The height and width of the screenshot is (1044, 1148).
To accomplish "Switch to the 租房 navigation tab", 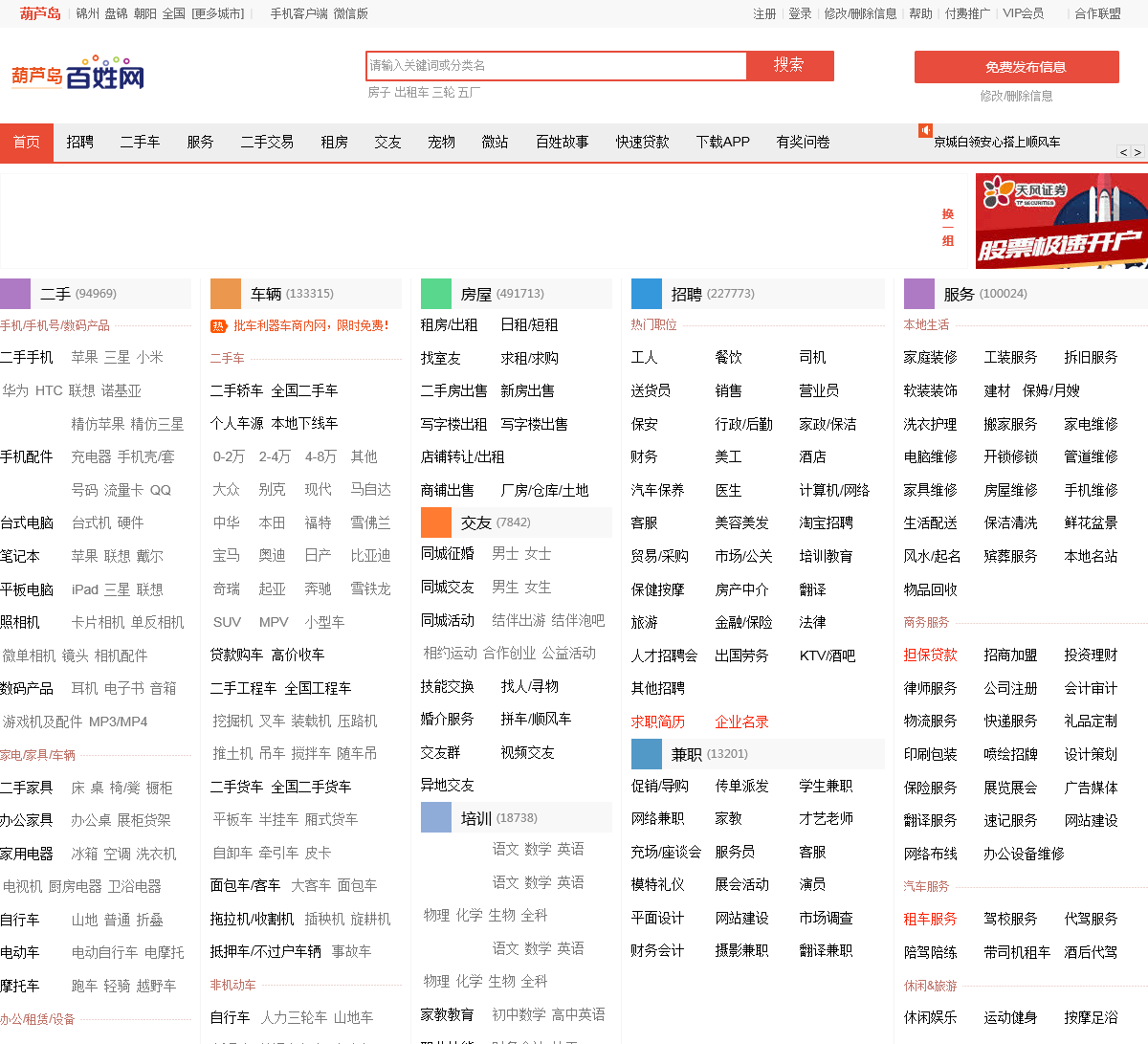I will (334, 143).
